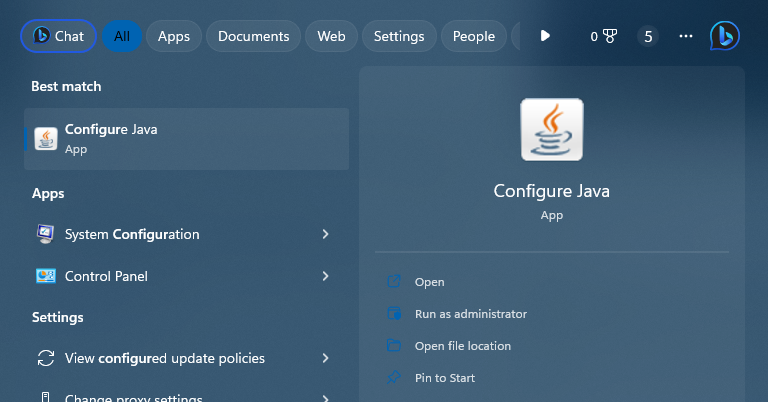Launch Bing chat from top-right icon
The height and width of the screenshot is (402, 768).
coord(725,36)
